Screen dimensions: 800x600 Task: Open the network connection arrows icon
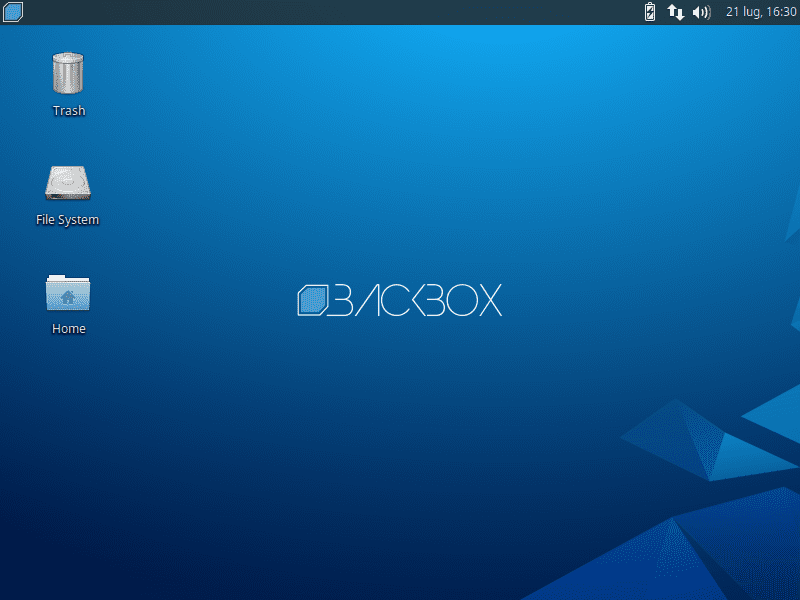pyautogui.click(x=676, y=12)
